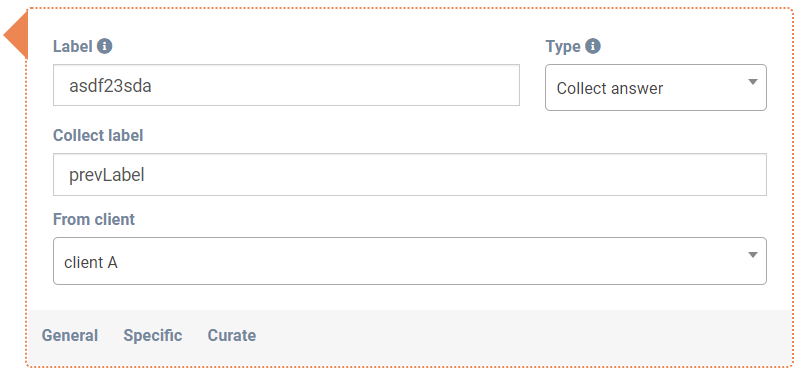Viewport: 804px width, 378px height.
Task: Click the info icon beside Type
Action: pos(593,46)
